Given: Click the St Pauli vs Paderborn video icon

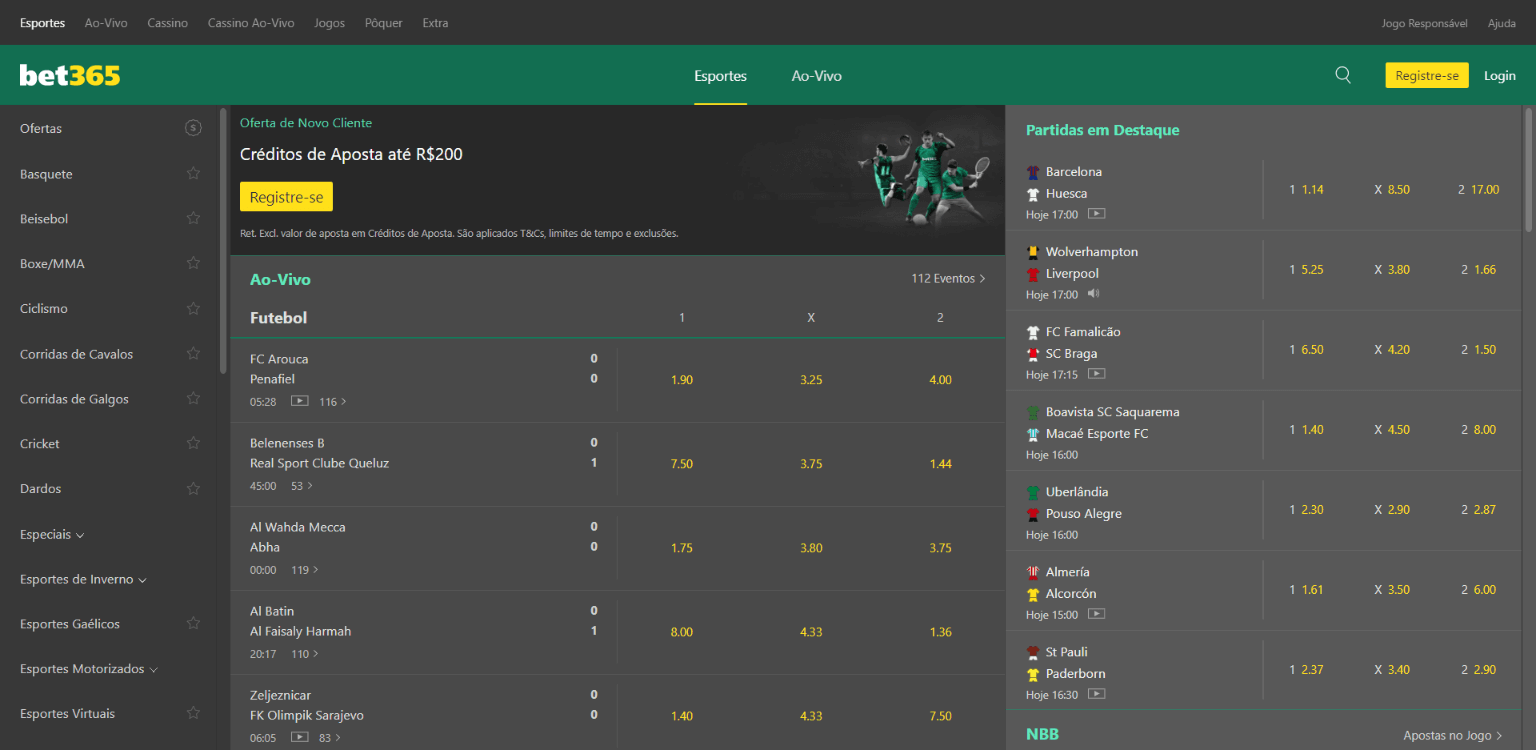Looking at the screenshot, I should coord(1096,694).
